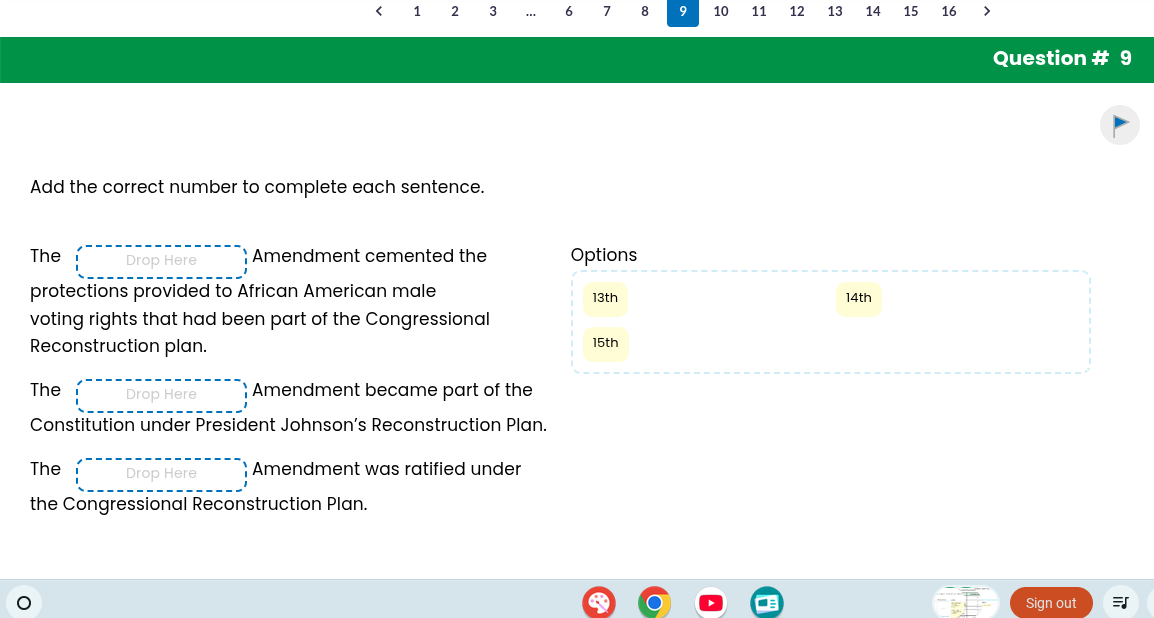The width and height of the screenshot is (1154, 618).
Task: Open YouTube from the taskbar
Action: (x=710, y=602)
